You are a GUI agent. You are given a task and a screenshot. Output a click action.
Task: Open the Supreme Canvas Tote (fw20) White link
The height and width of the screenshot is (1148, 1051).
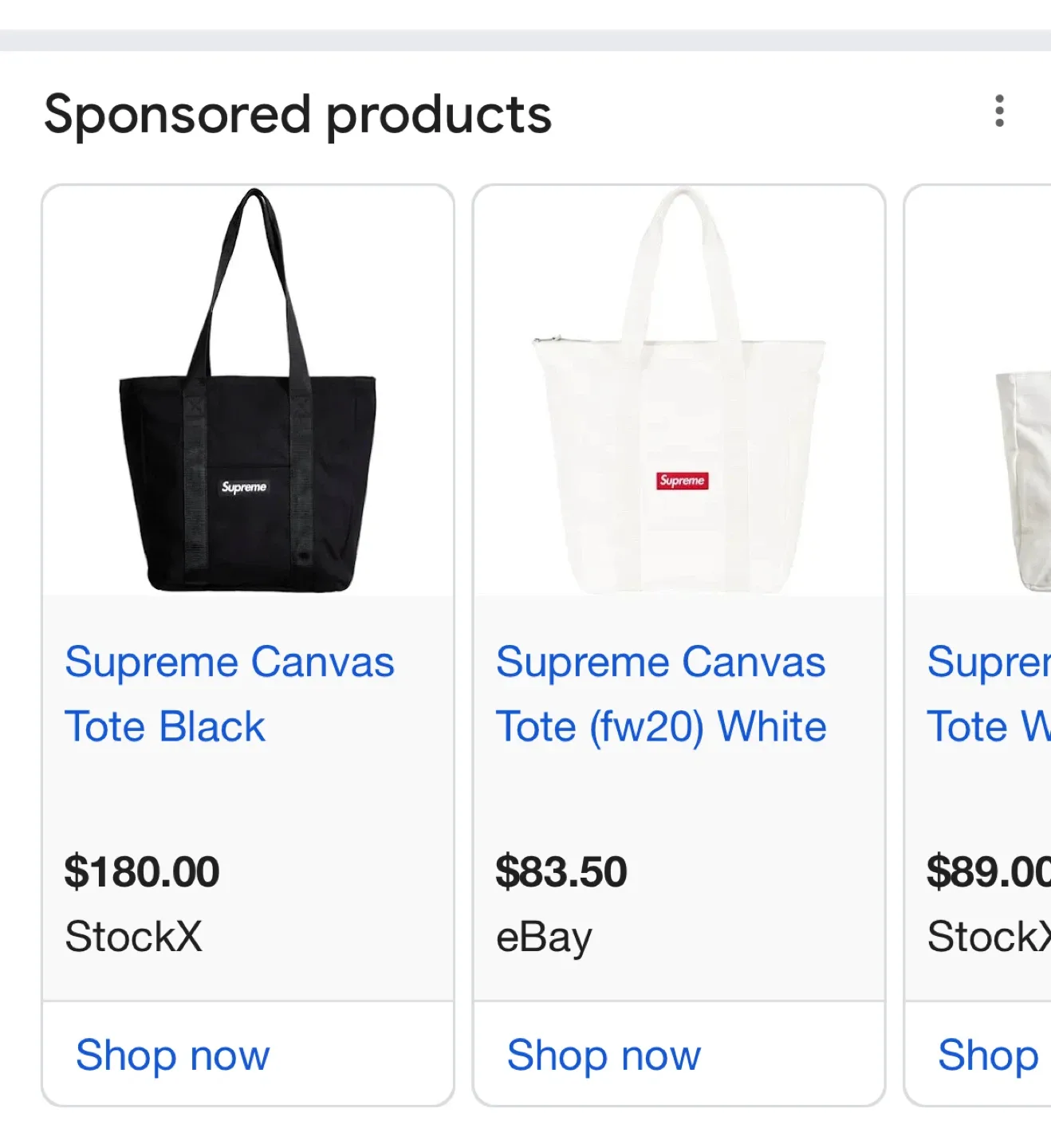tap(661, 694)
